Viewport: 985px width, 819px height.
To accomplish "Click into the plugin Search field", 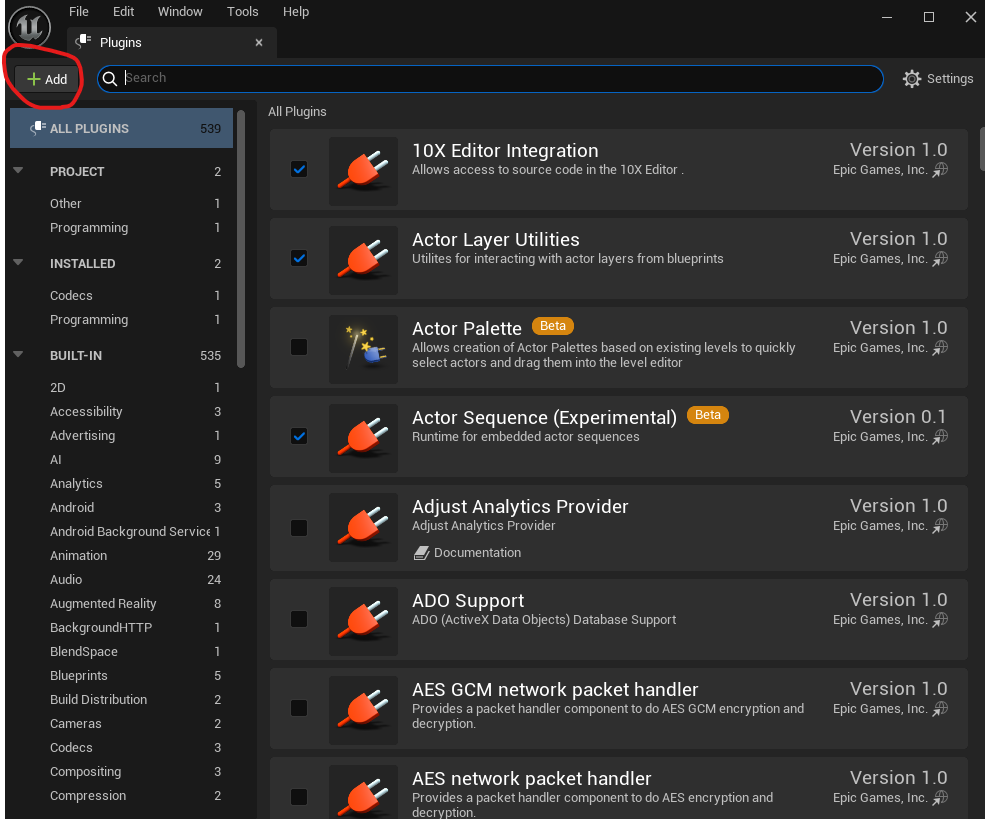I will point(490,79).
